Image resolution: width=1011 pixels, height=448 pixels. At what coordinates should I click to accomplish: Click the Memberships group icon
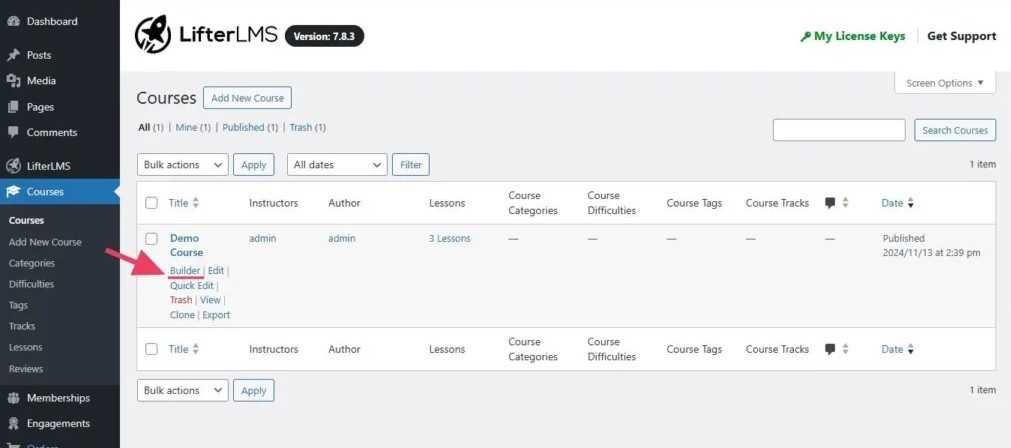click(13, 398)
